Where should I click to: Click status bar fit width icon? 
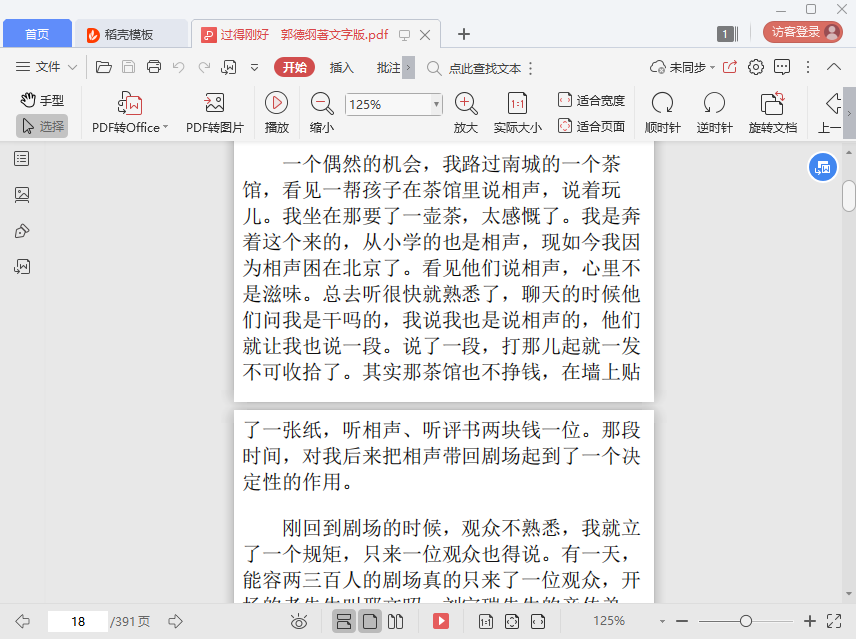point(538,622)
